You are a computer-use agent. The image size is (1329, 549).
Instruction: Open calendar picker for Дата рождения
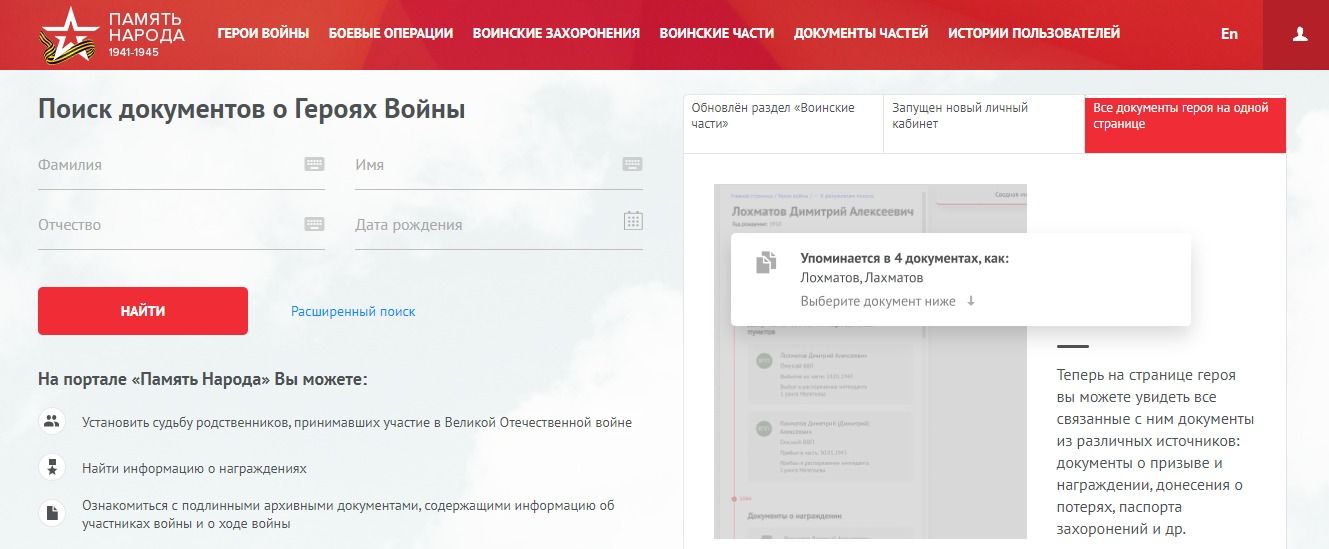632,222
